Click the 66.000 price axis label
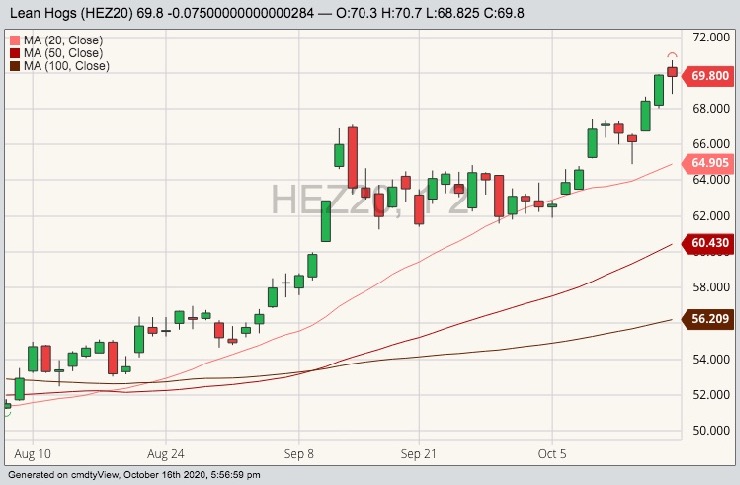Image resolution: width=740 pixels, height=485 pixels. tap(711, 144)
